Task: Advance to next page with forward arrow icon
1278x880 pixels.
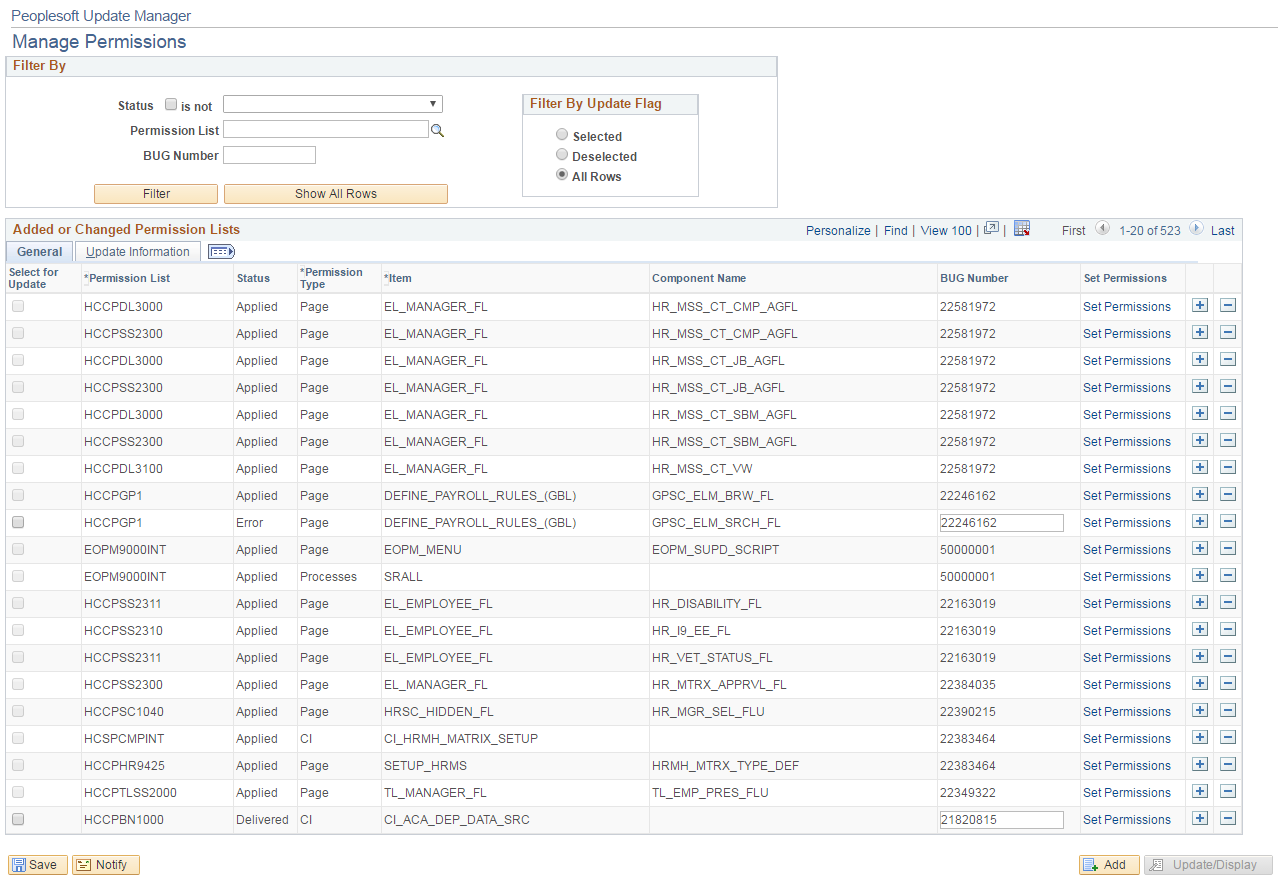Action: pyautogui.click(x=1196, y=229)
